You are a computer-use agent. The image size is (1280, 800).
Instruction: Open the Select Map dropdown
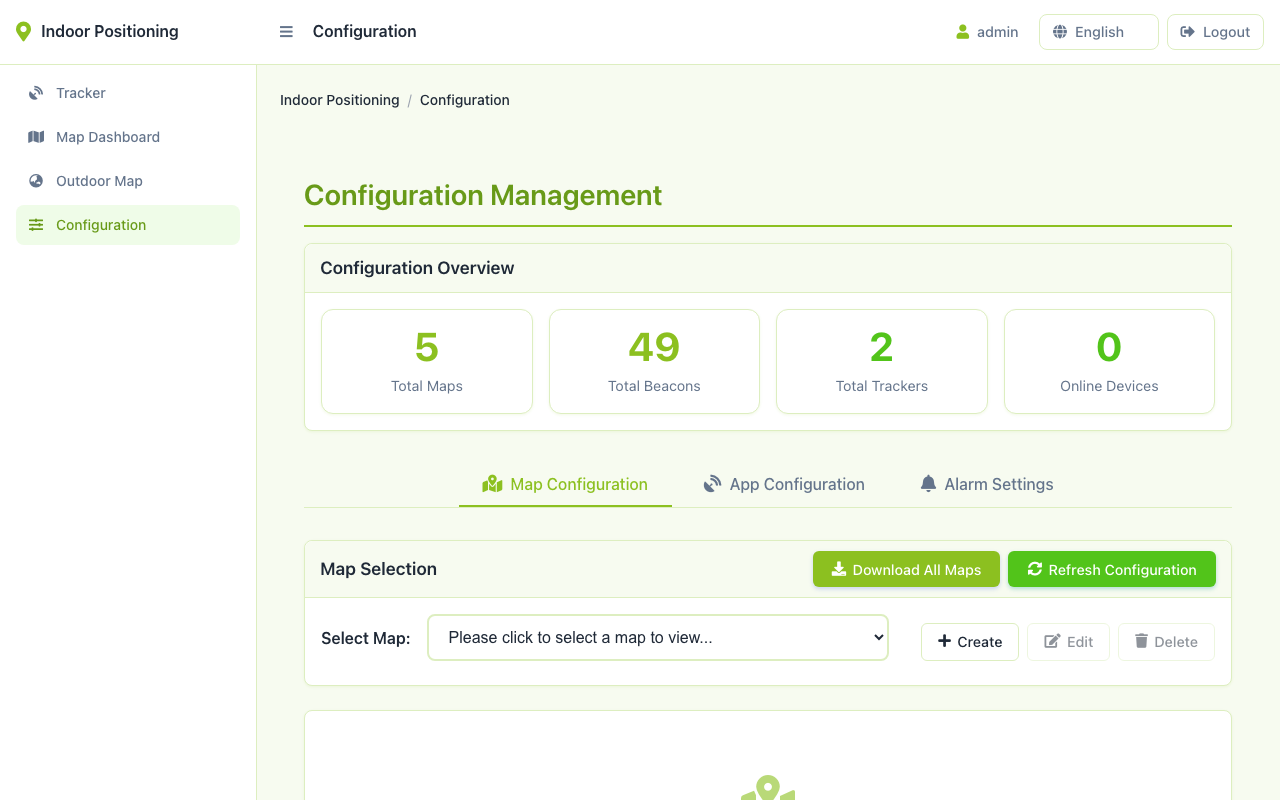coord(658,638)
